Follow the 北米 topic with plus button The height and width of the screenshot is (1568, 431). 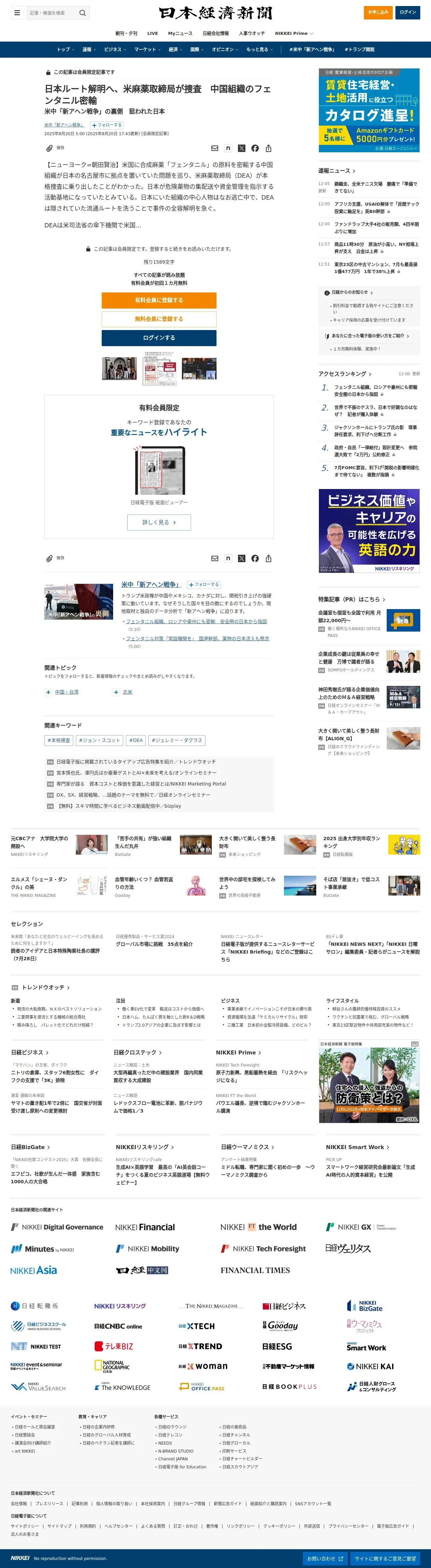(x=116, y=692)
